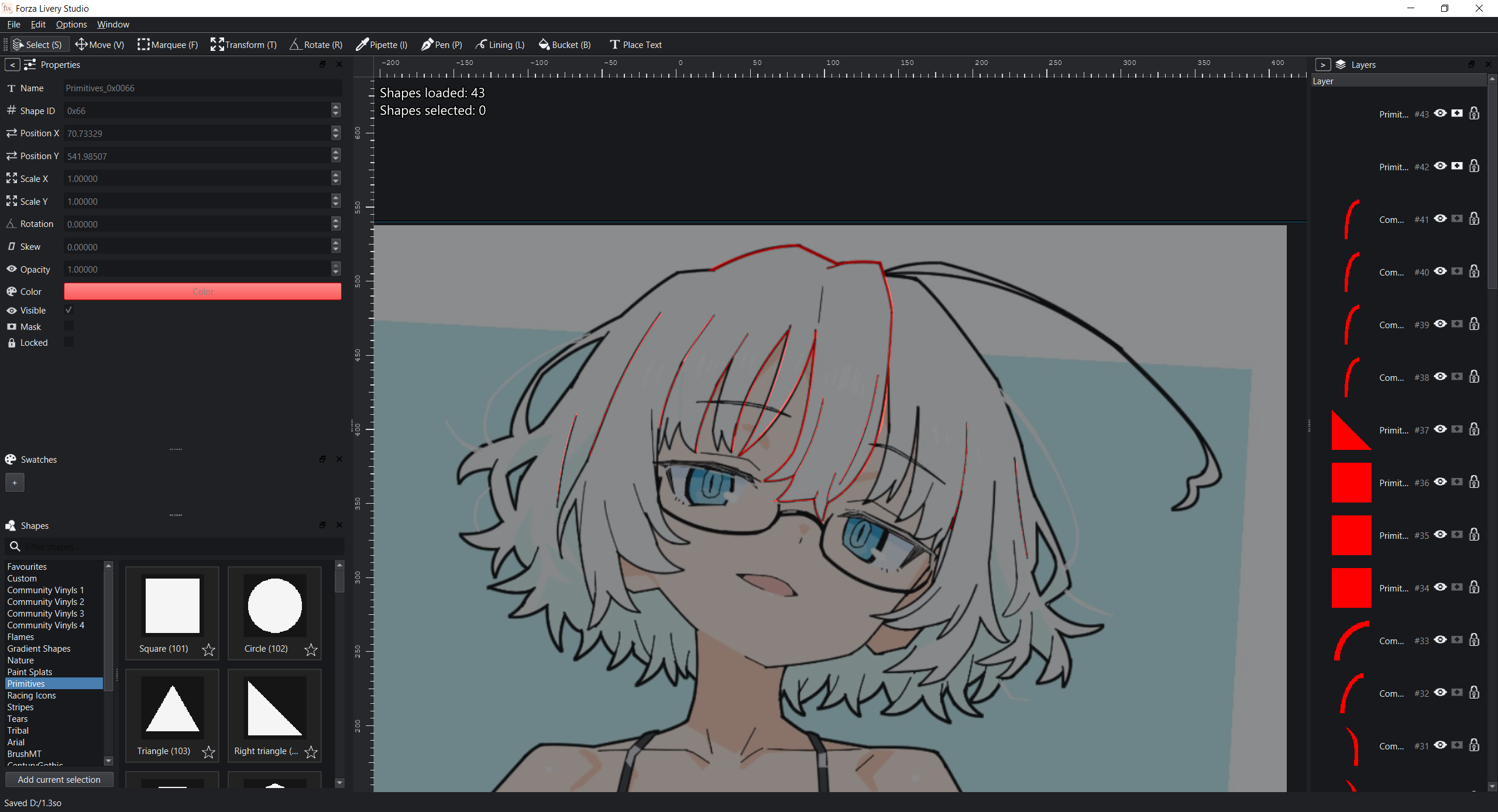The height and width of the screenshot is (812, 1498).
Task: Hide layer #43 using its eye icon
Action: pyautogui.click(x=1441, y=113)
